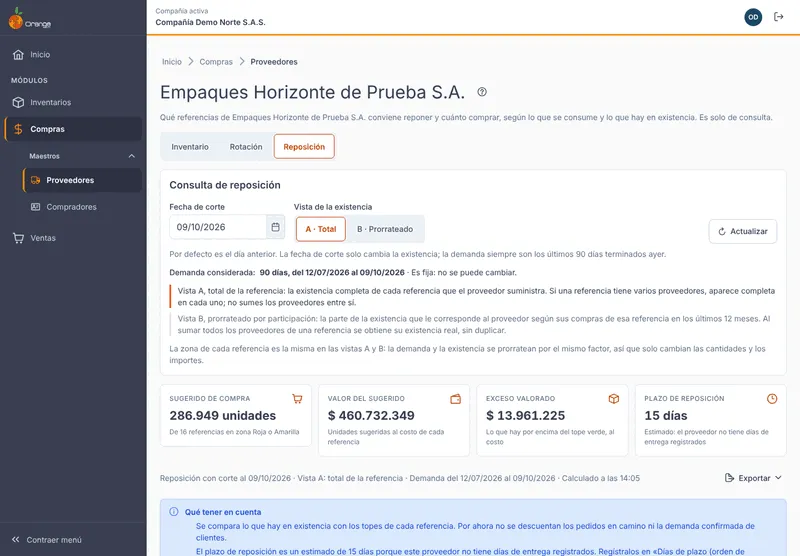Viewport: 800px width, 556px height.
Task: Go to Inicio breadcrumb
Action: [172, 62]
